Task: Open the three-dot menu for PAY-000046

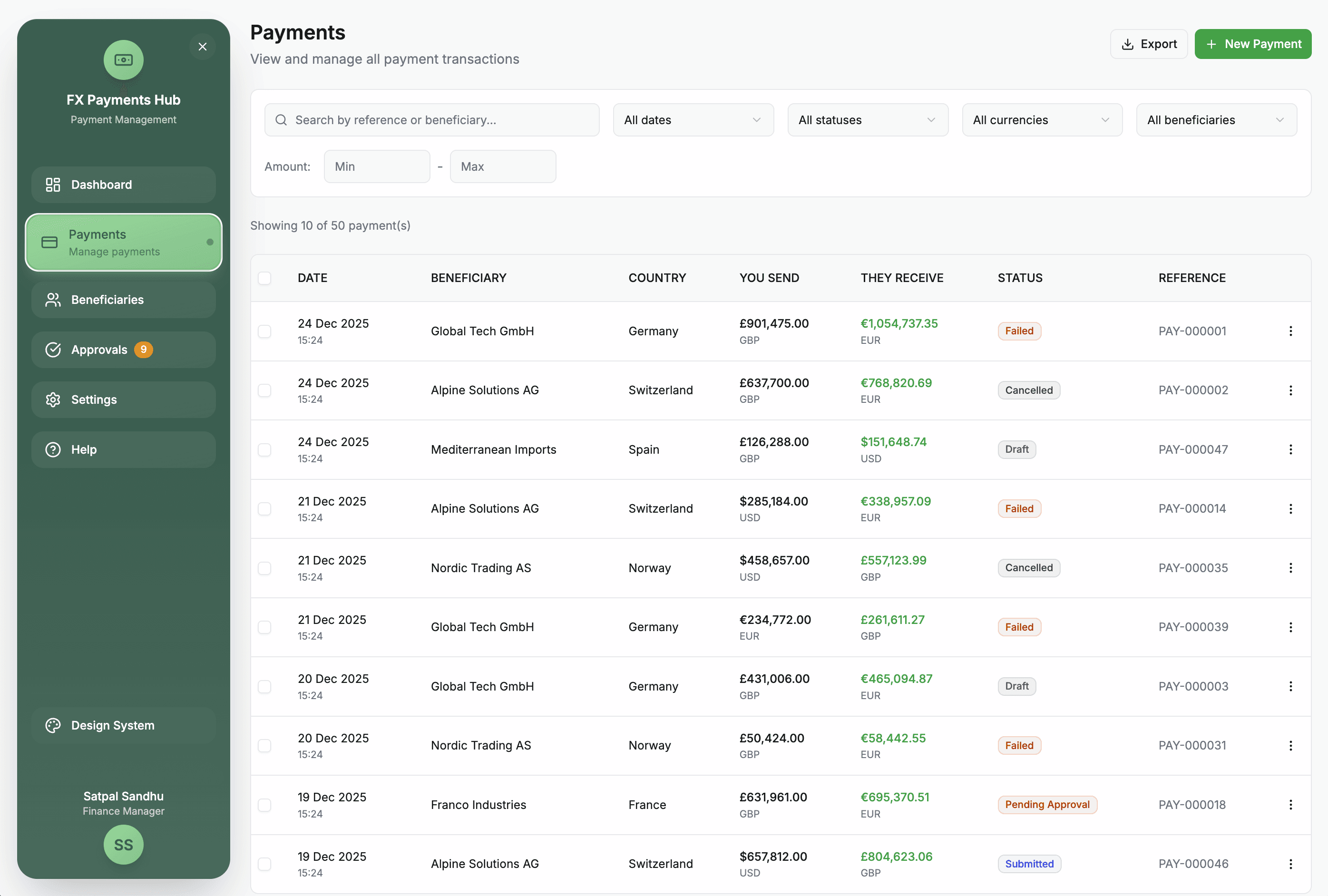Action: [x=1290, y=864]
